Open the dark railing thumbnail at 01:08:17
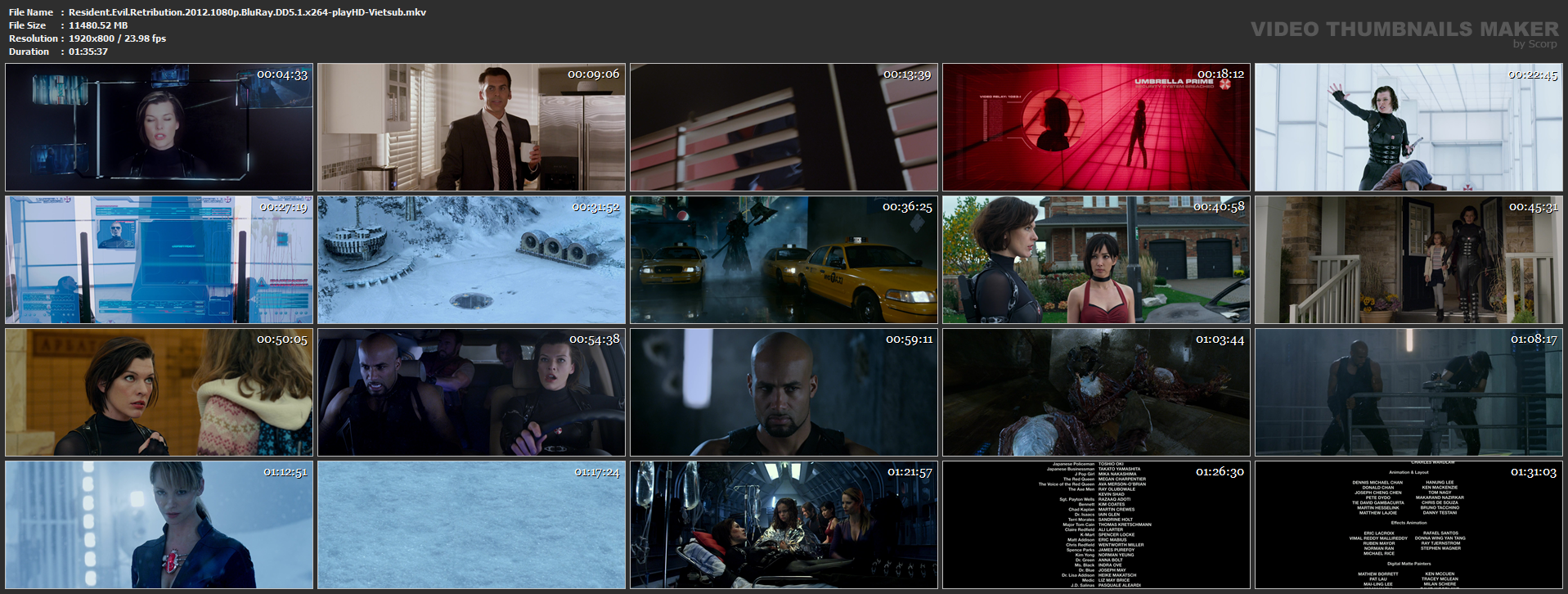 point(1409,393)
